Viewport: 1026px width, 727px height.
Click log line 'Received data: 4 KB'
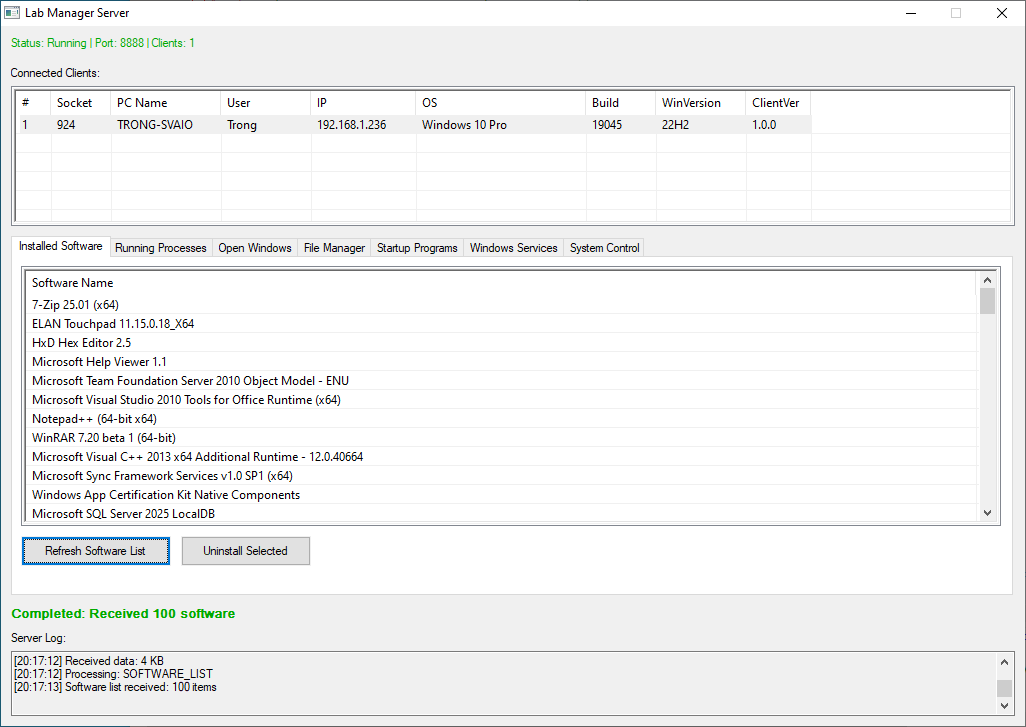pyautogui.click(x=89, y=661)
